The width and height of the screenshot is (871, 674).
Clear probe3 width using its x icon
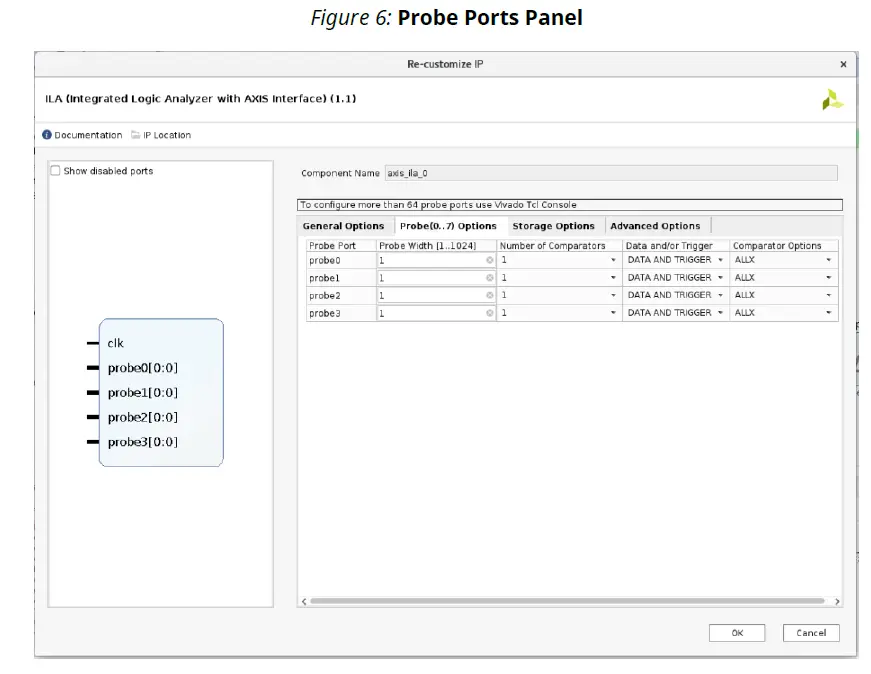[489, 312]
